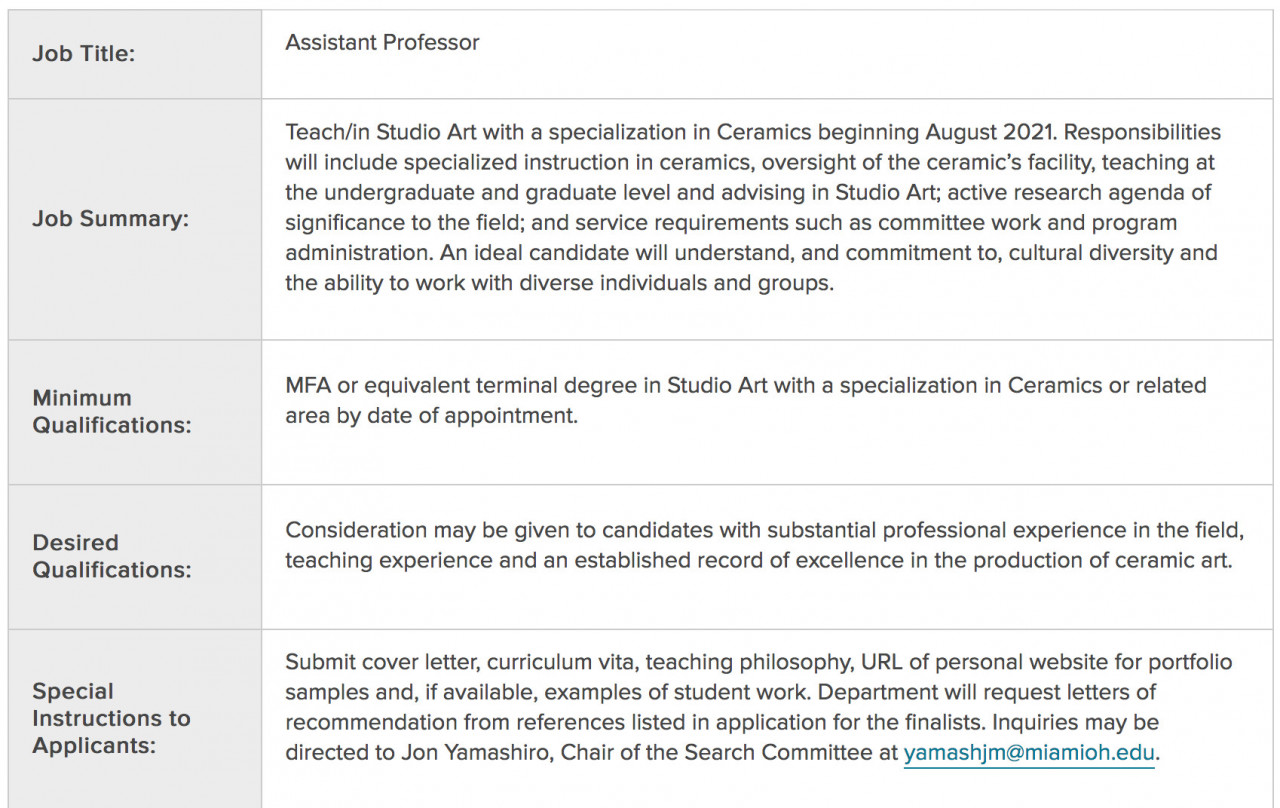Click the Desired Qualifications label

click(111, 556)
